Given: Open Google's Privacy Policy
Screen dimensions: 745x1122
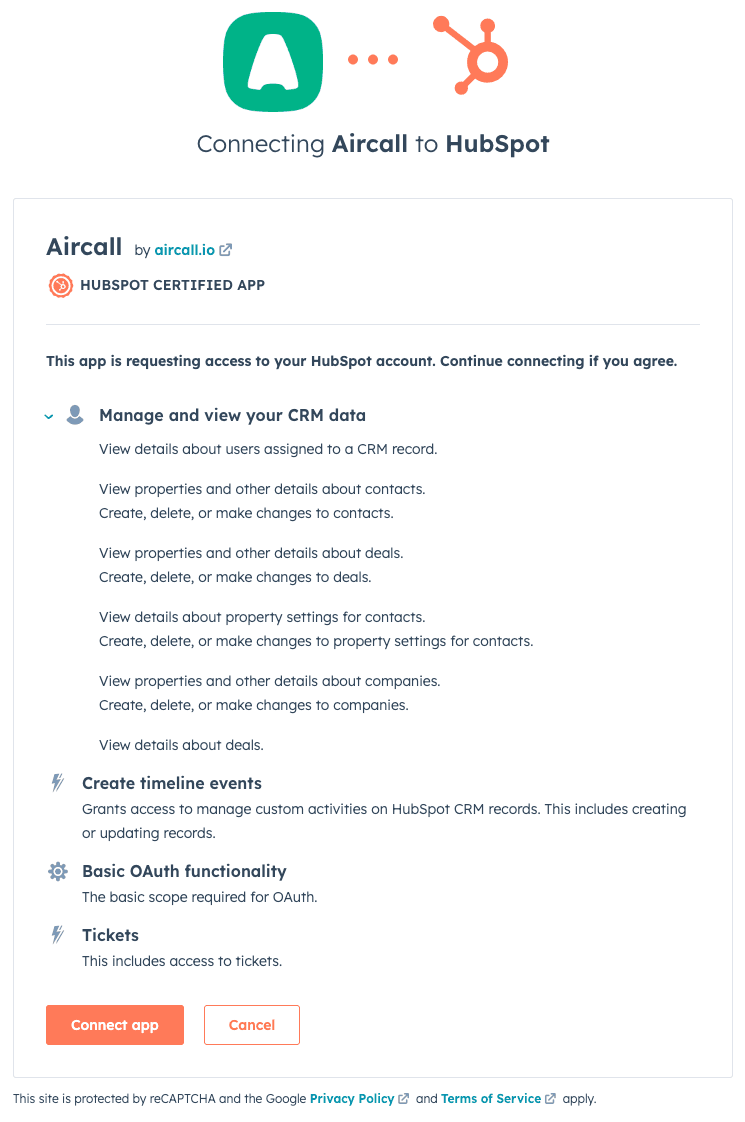Looking at the screenshot, I should coord(351,1098).
